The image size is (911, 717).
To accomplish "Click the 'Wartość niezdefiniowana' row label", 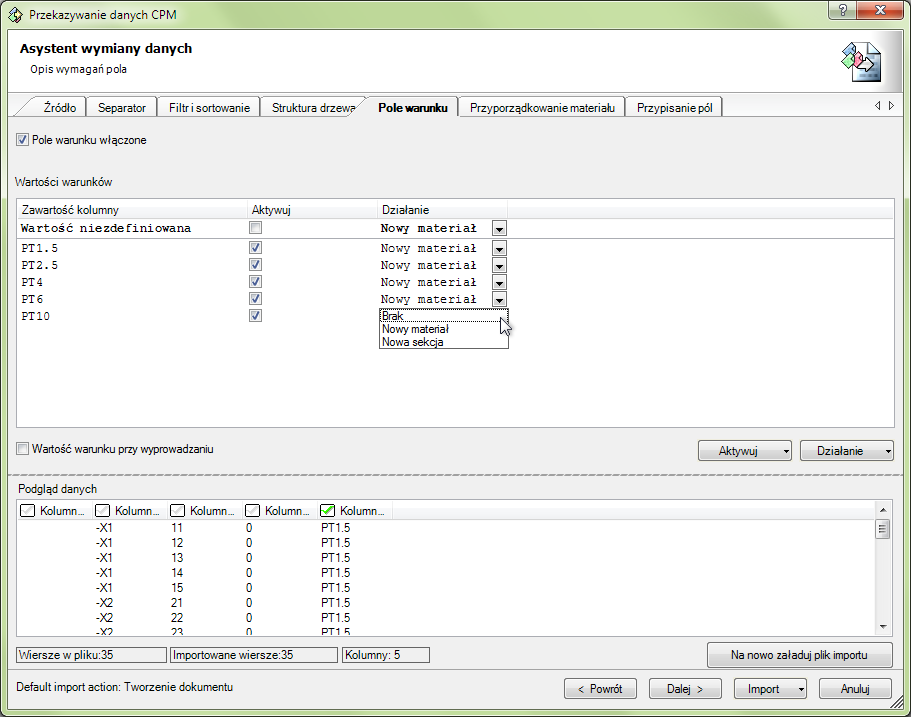I will coord(106,228).
